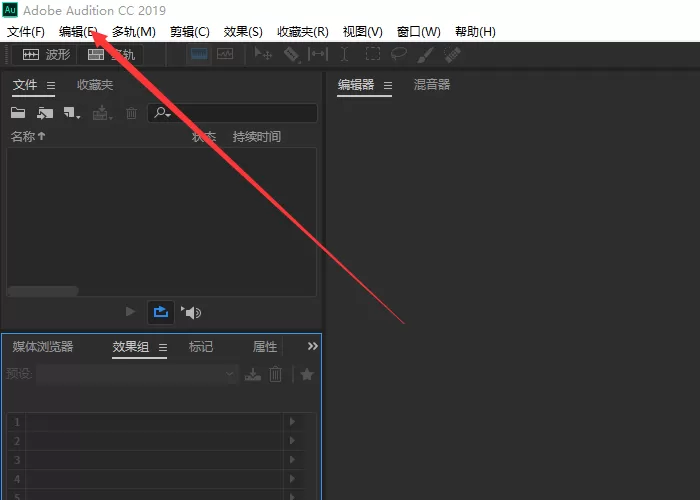Open the 效果组 panel menu icon
This screenshot has width=700, height=500.
point(163,347)
